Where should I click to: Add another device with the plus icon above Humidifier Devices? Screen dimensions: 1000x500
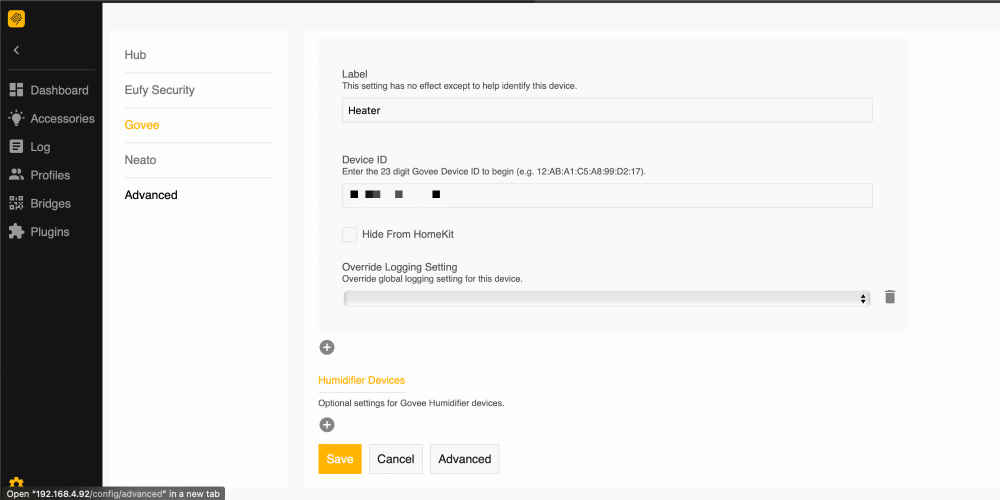327,347
